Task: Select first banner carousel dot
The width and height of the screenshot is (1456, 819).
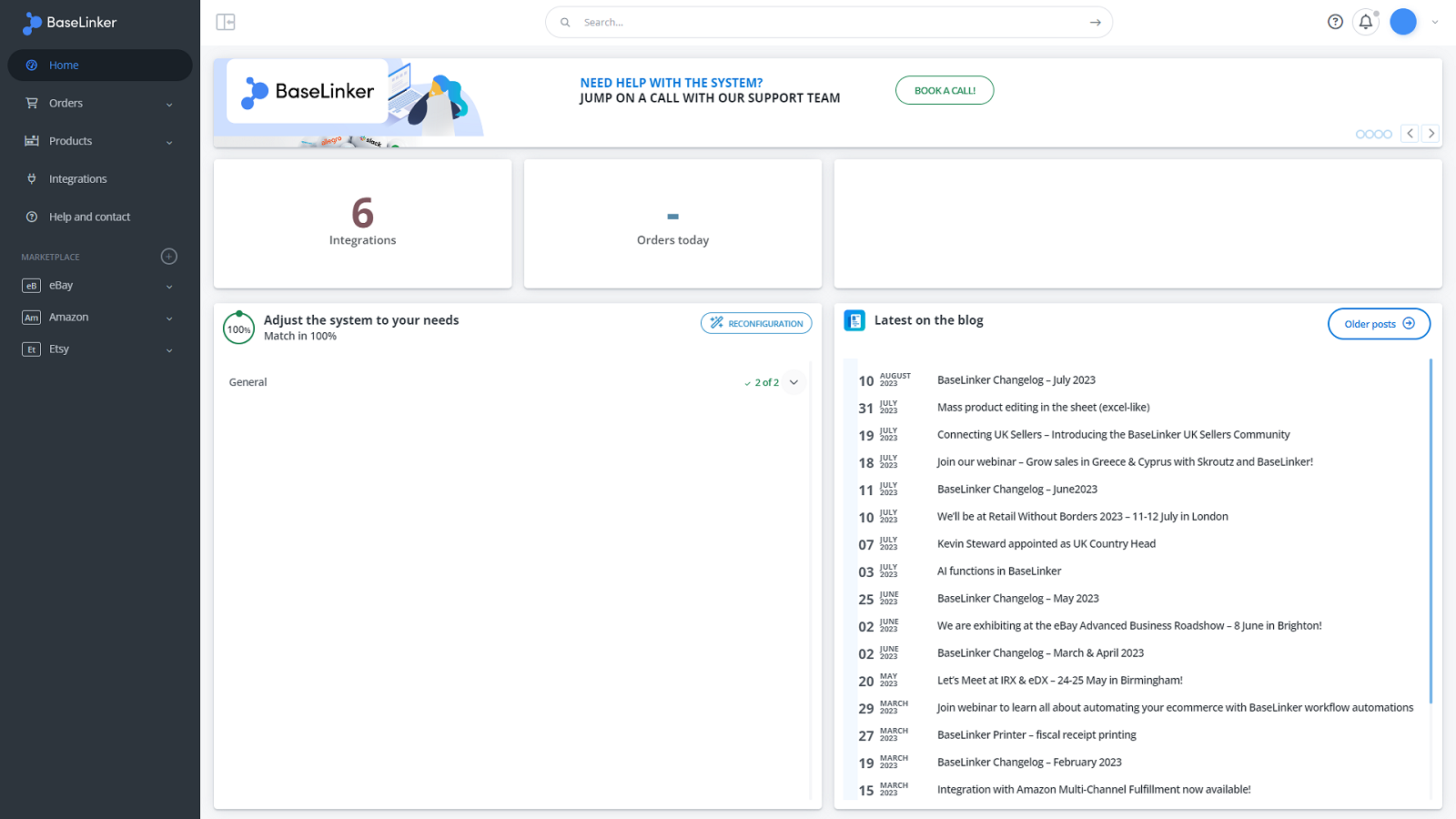Action: 1360,135
